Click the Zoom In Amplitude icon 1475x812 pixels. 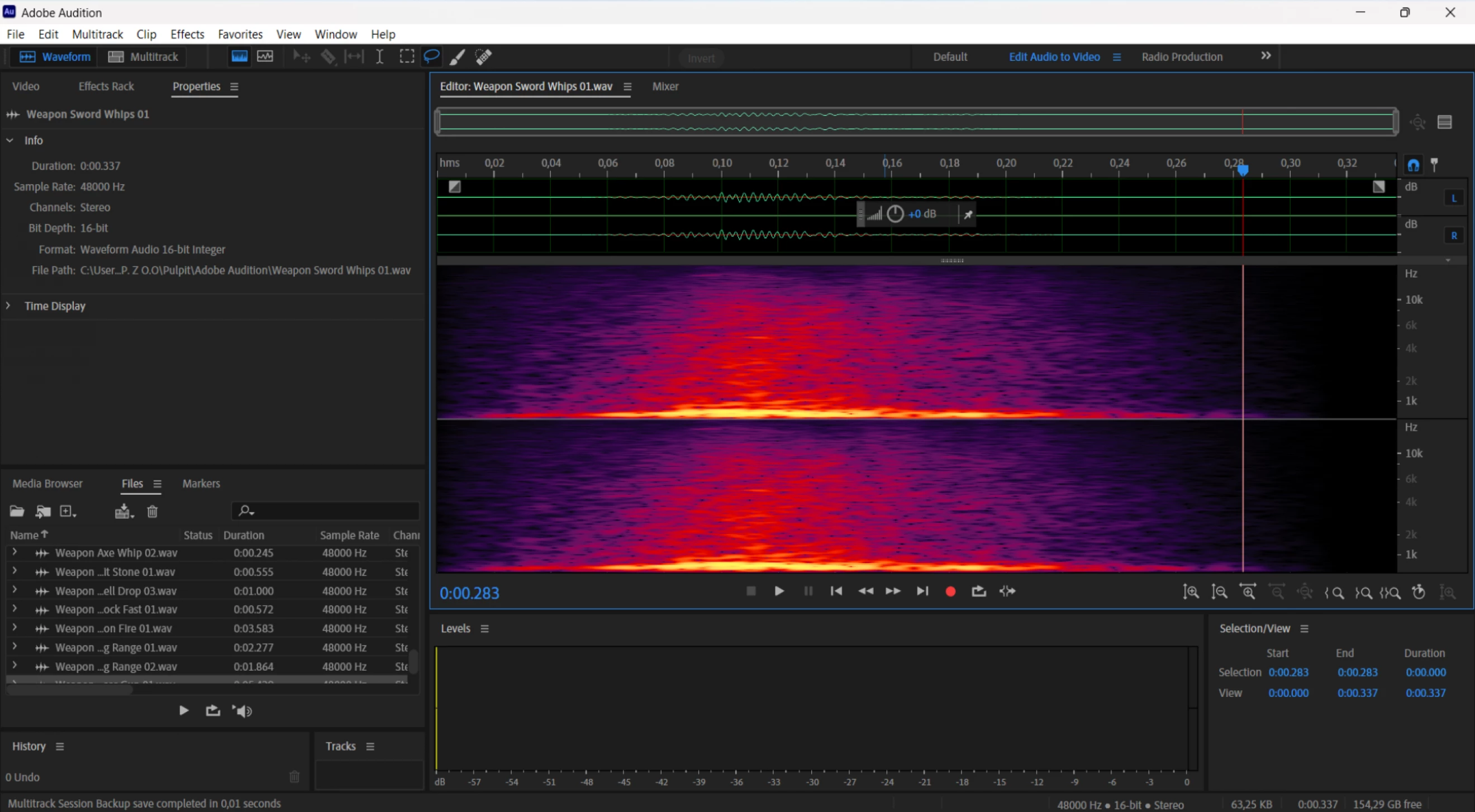[x=1191, y=592]
